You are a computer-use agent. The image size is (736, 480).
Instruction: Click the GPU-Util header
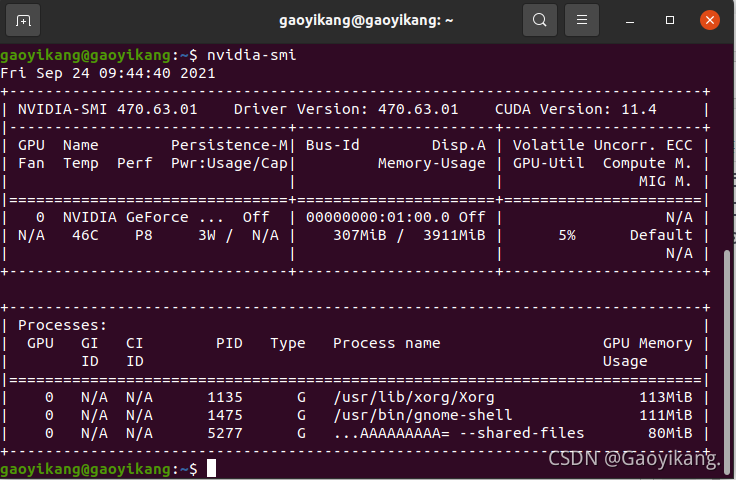click(548, 163)
